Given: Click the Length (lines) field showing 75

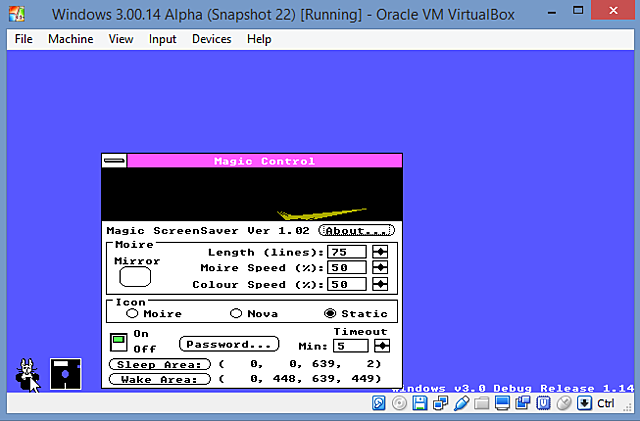Looking at the screenshot, I should click(x=347, y=252).
